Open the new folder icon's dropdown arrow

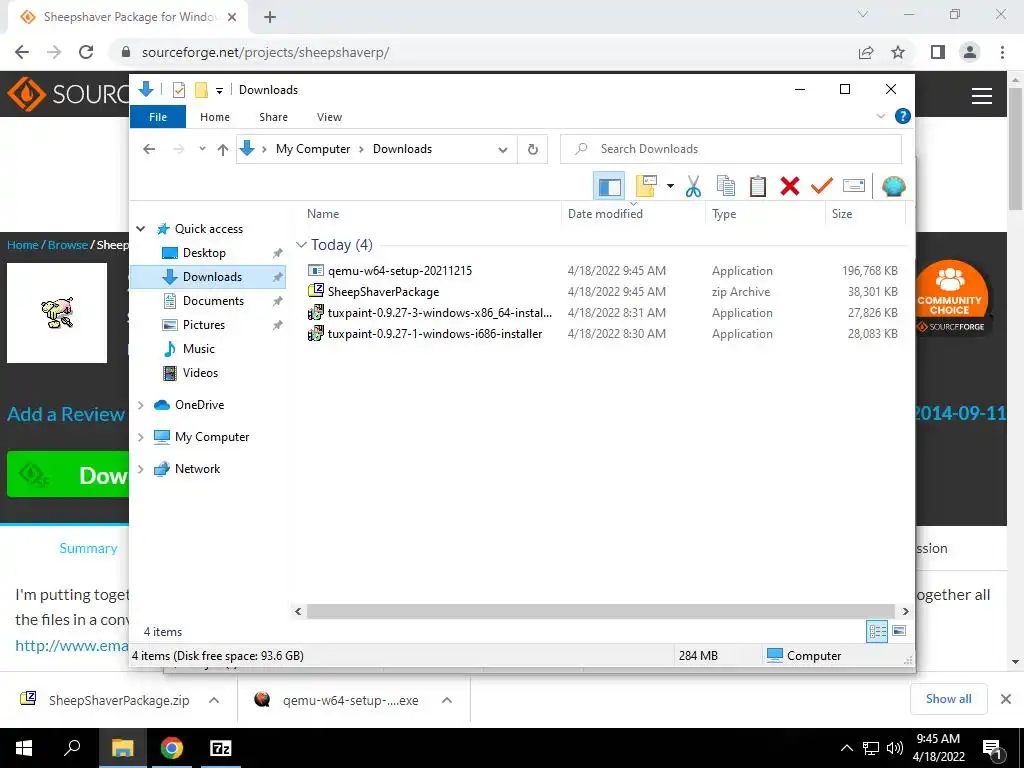point(670,187)
